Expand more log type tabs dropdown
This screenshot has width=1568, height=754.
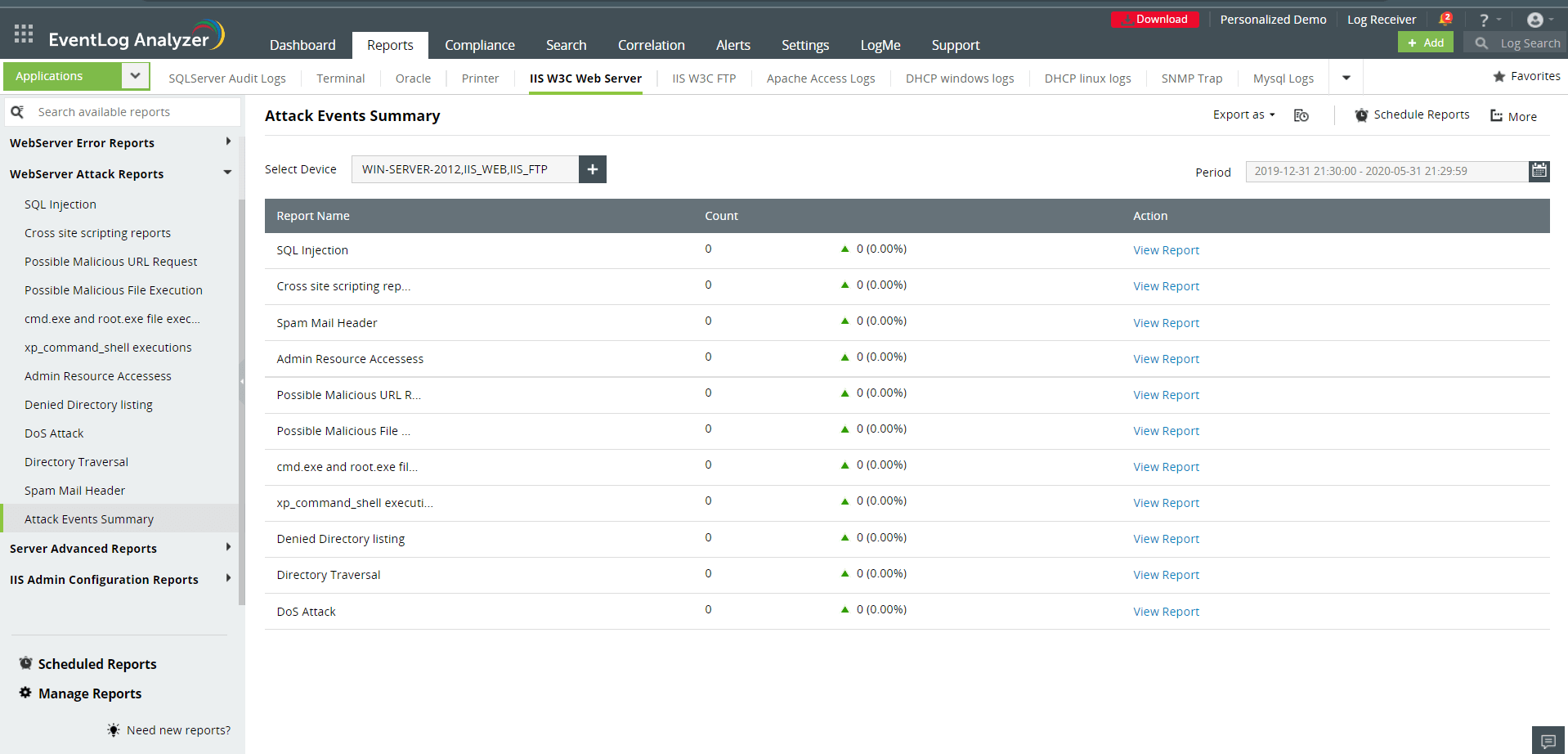coord(1346,79)
